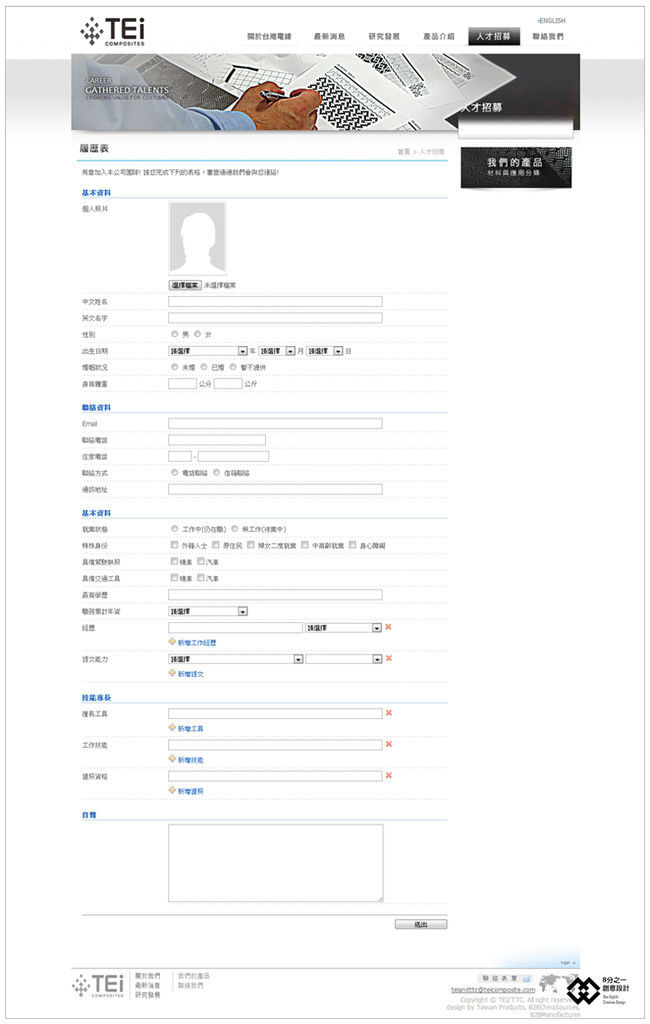Click the 我們的產品 sidebar banner
650x1024 pixels.
click(x=516, y=167)
